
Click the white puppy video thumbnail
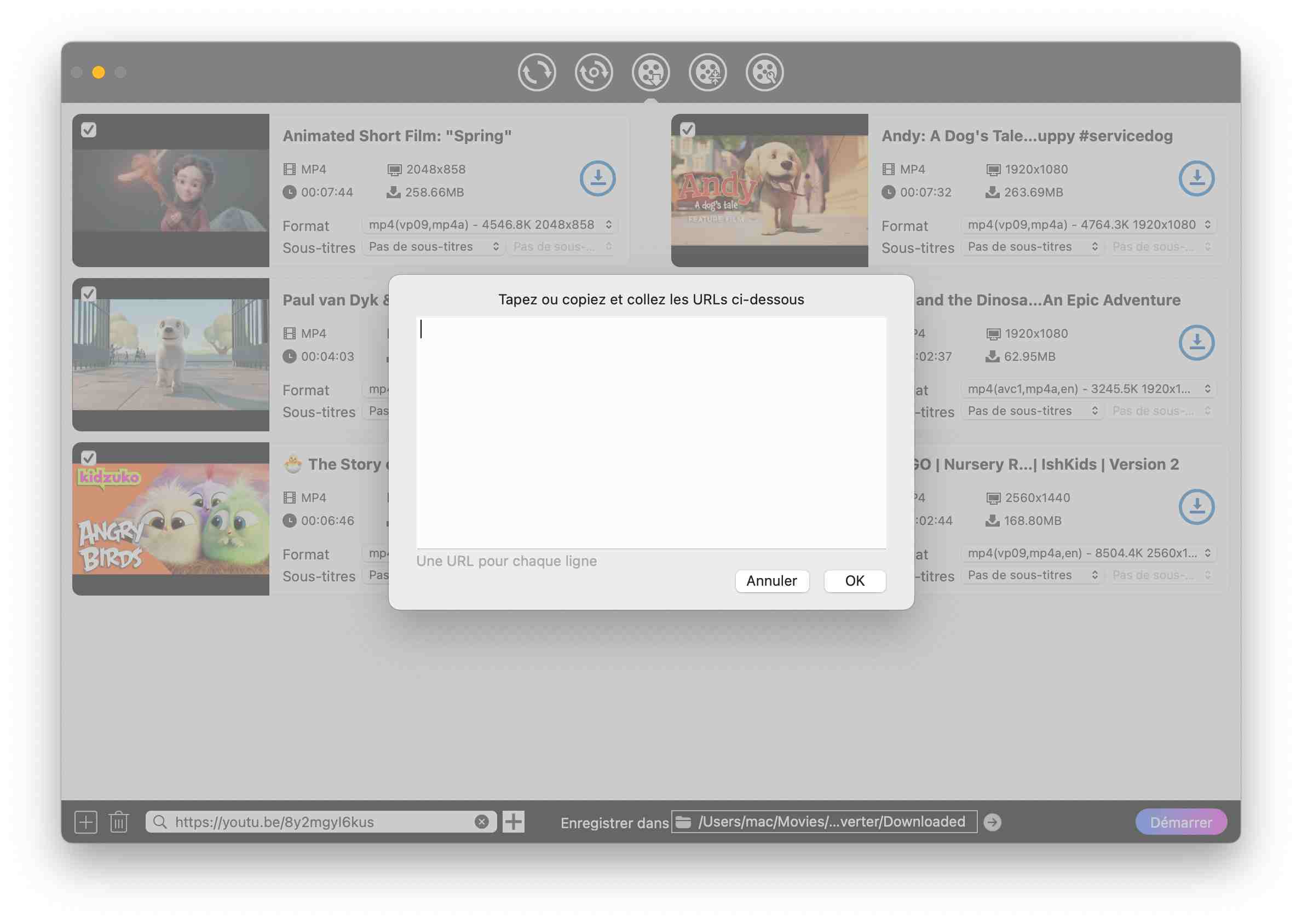171,355
